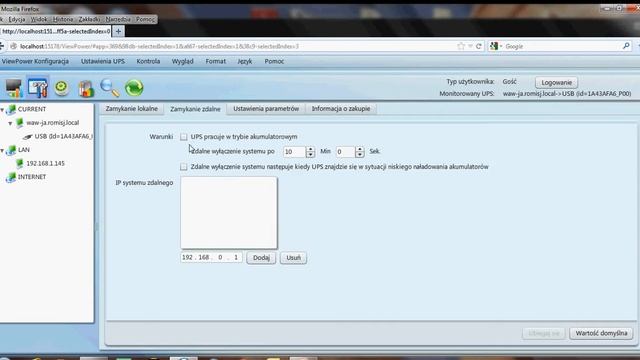Click the Sek value input field
Image resolution: width=640 pixels, height=360 pixels.
345,152
